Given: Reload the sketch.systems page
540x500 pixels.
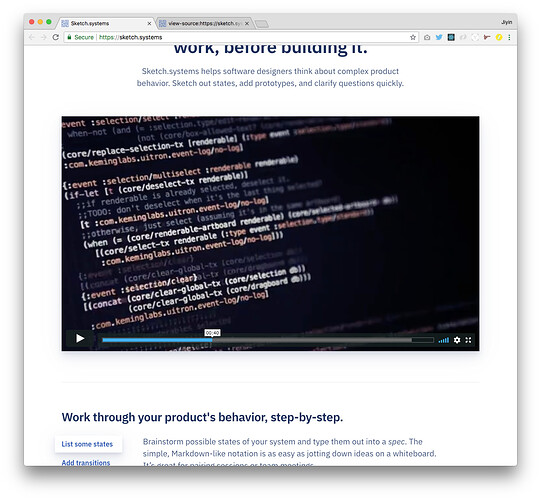Looking at the screenshot, I should tap(55, 37).
